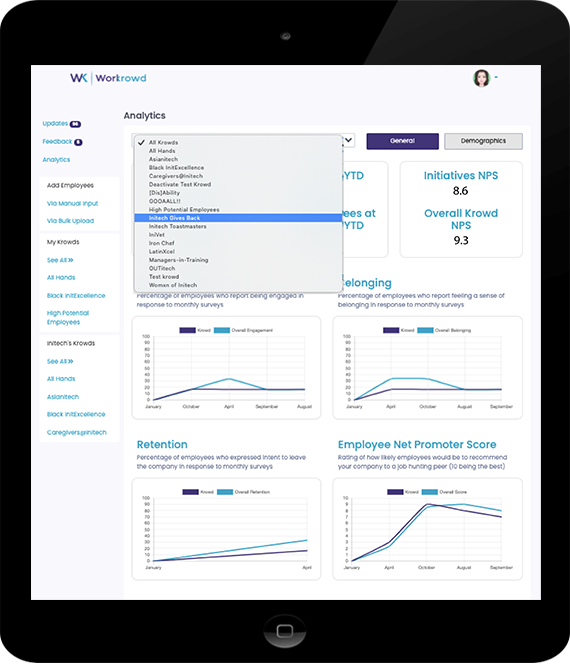570x667 pixels.
Task: Click the Updates notification badge
Action: coord(75,124)
